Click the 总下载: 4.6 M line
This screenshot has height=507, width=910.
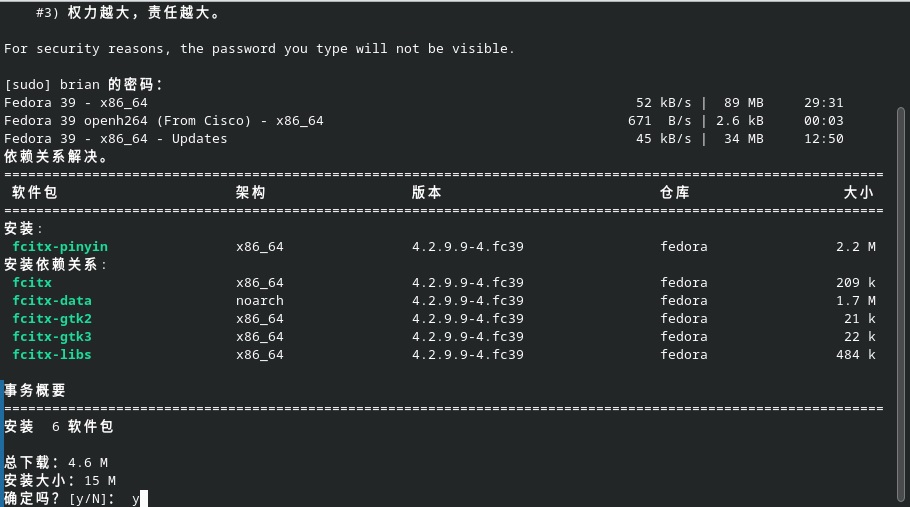click(x=56, y=462)
